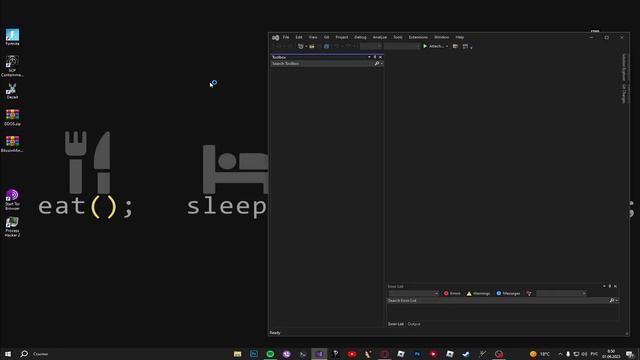Click the Error List search magnifier icon
Viewport: 640px width, 360px height.
[x=611, y=300]
